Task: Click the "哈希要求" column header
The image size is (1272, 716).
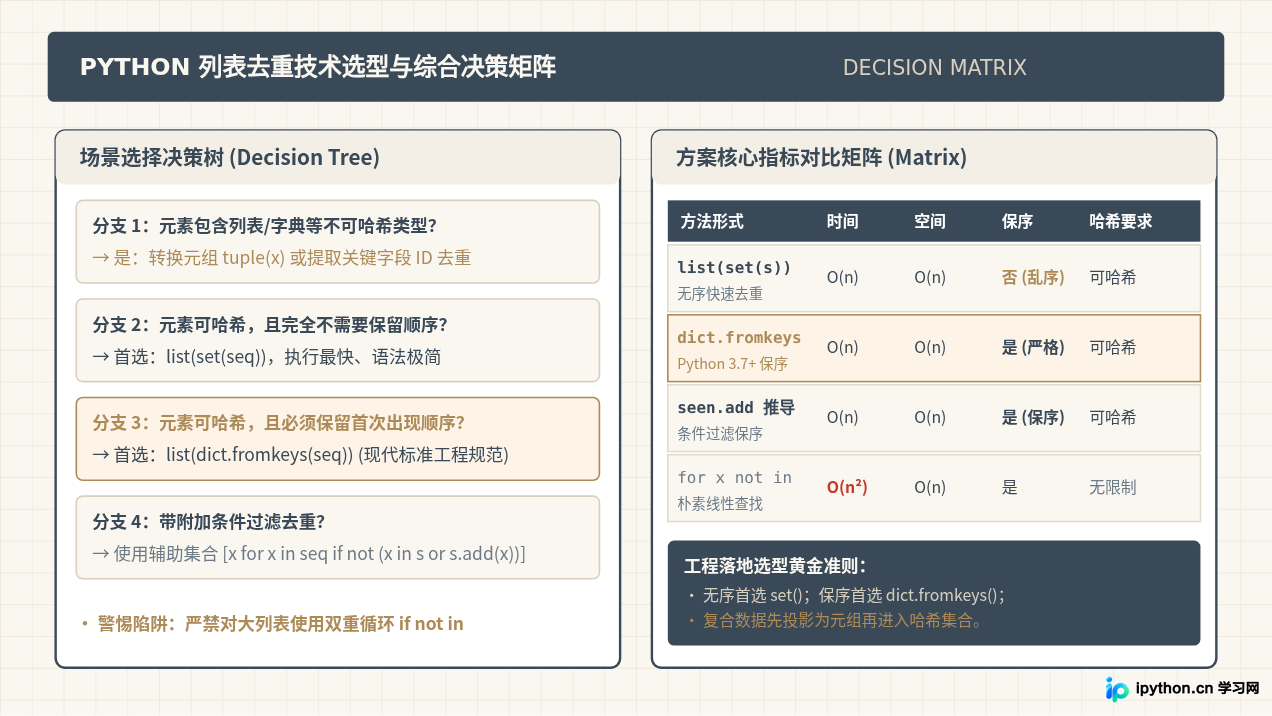Action: coord(1121,221)
